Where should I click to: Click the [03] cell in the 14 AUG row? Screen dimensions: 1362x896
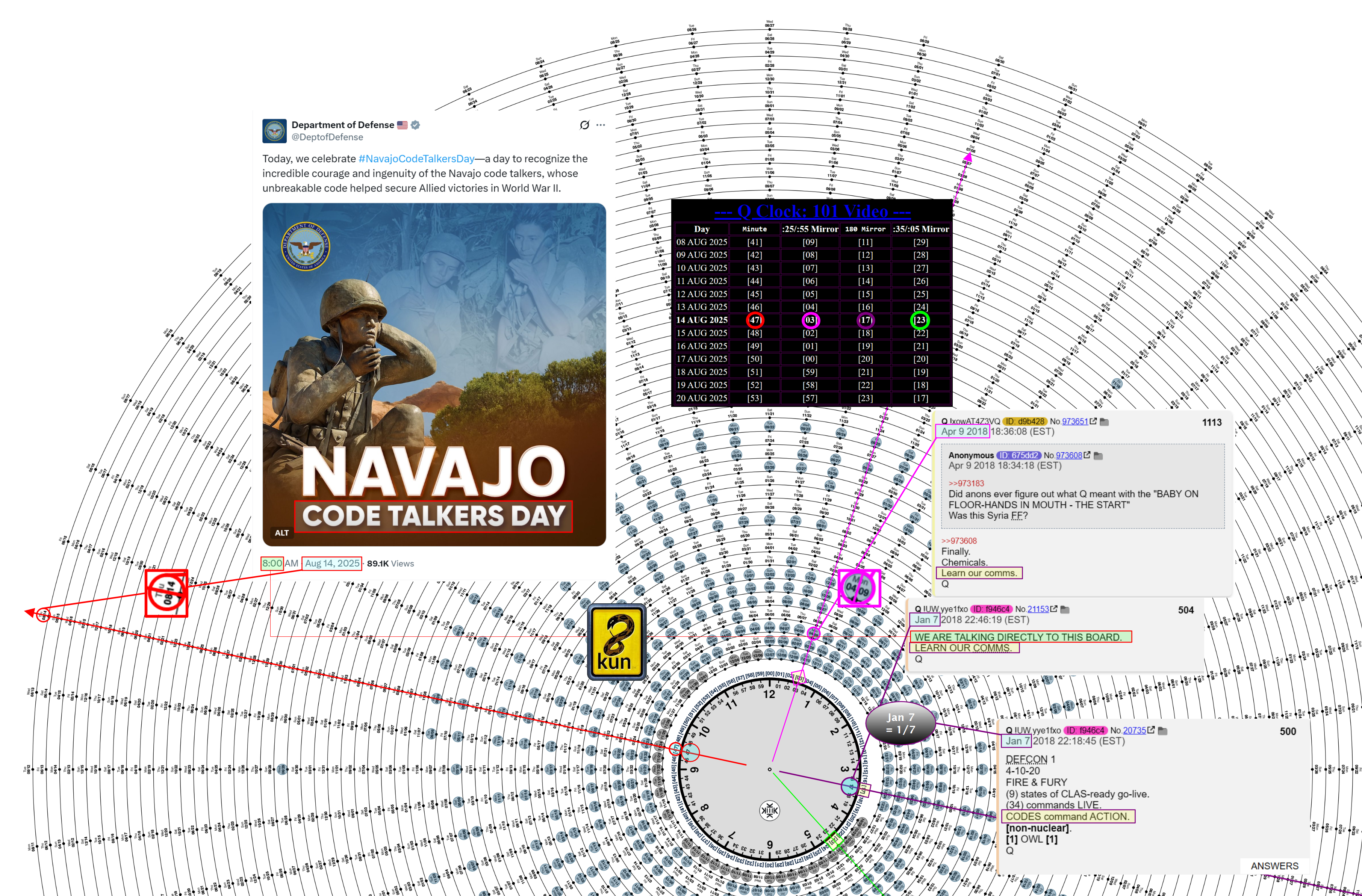point(810,320)
